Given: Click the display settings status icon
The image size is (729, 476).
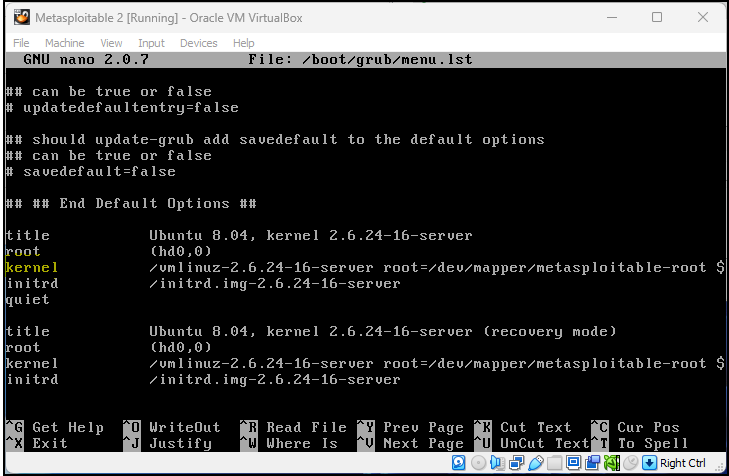Looking at the screenshot, I should click(x=573, y=463).
